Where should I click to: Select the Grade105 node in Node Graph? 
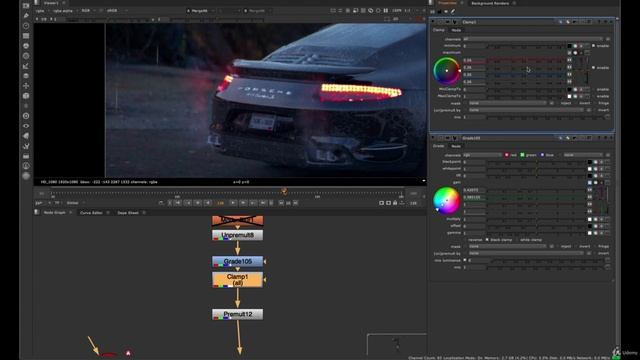(238, 262)
